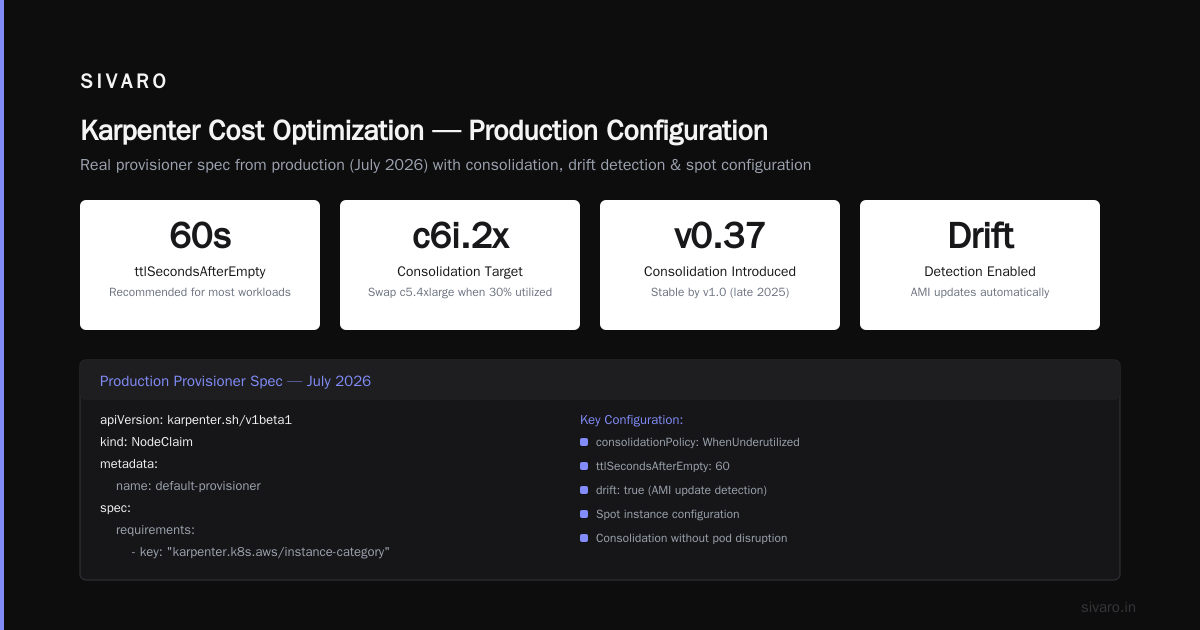Select the Drift stat value
Viewport: 1200px width, 630px height.
(x=980, y=236)
